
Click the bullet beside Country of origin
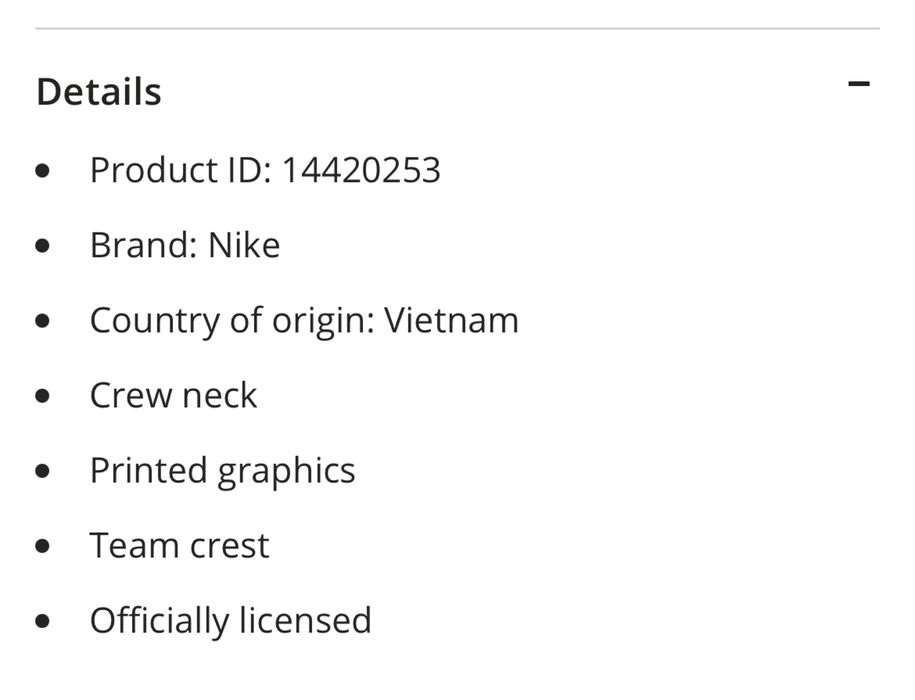pos(42,321)
